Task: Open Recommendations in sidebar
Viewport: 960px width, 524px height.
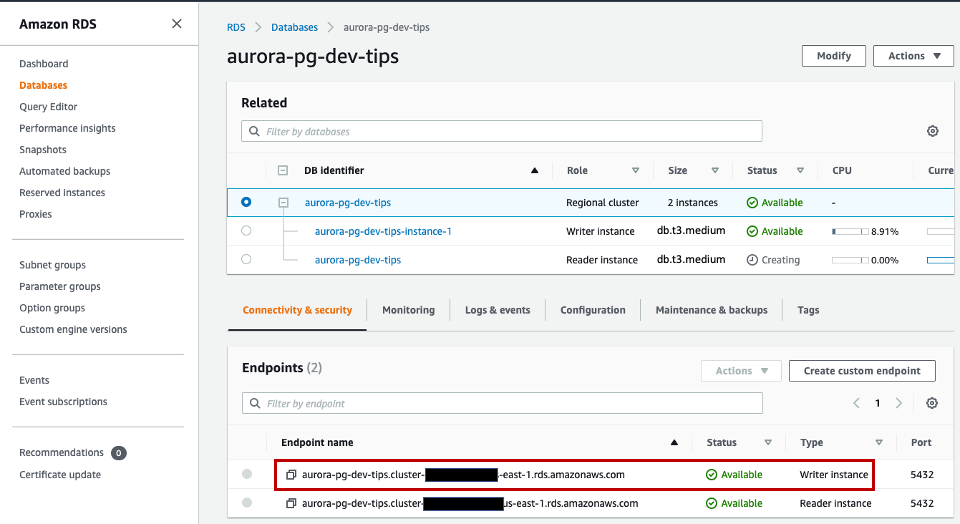Action: coord(61,452)
